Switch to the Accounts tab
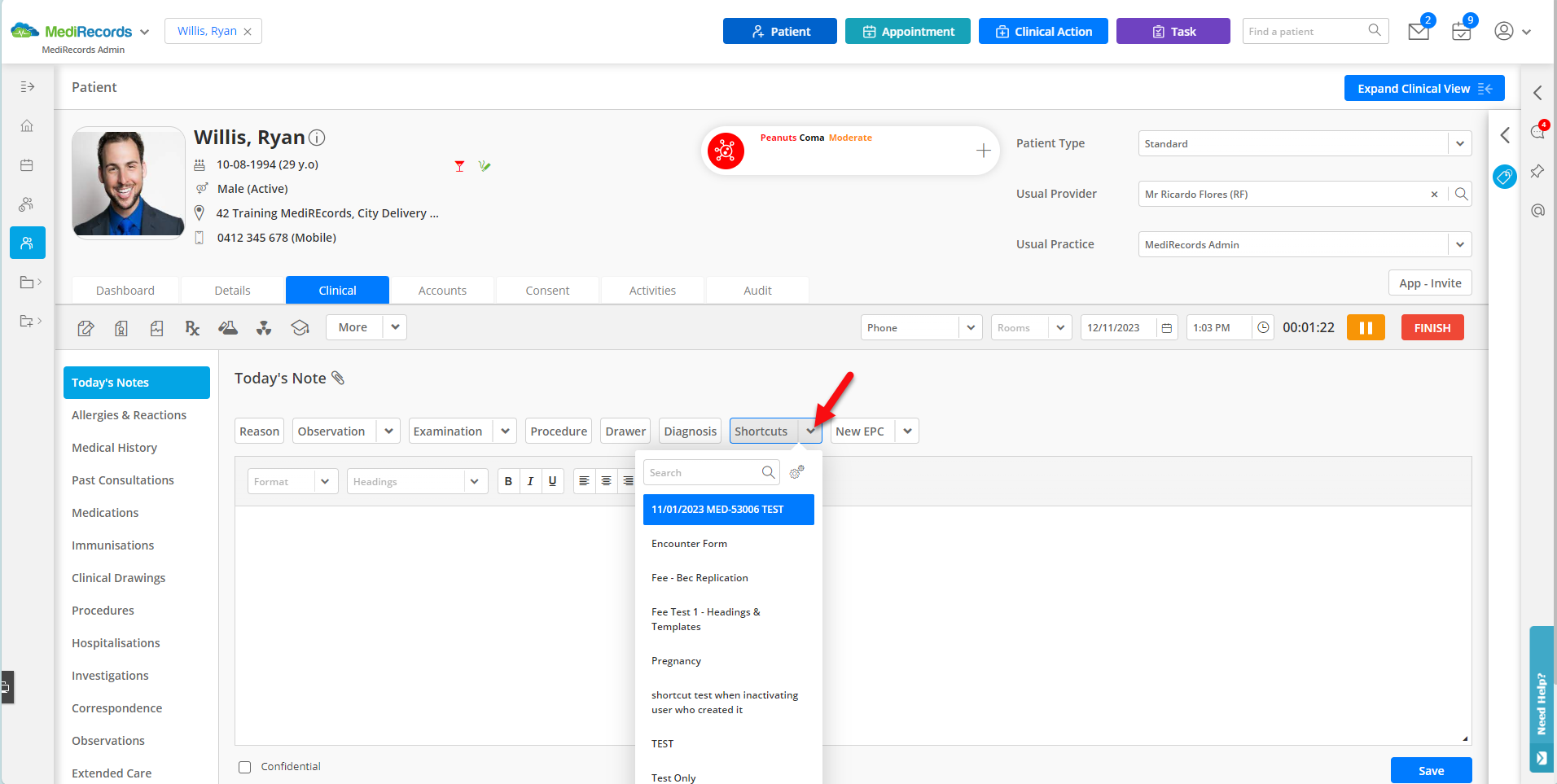This screenshot has height=784, width=1557. pyautogui.click(x=442, y=291)
